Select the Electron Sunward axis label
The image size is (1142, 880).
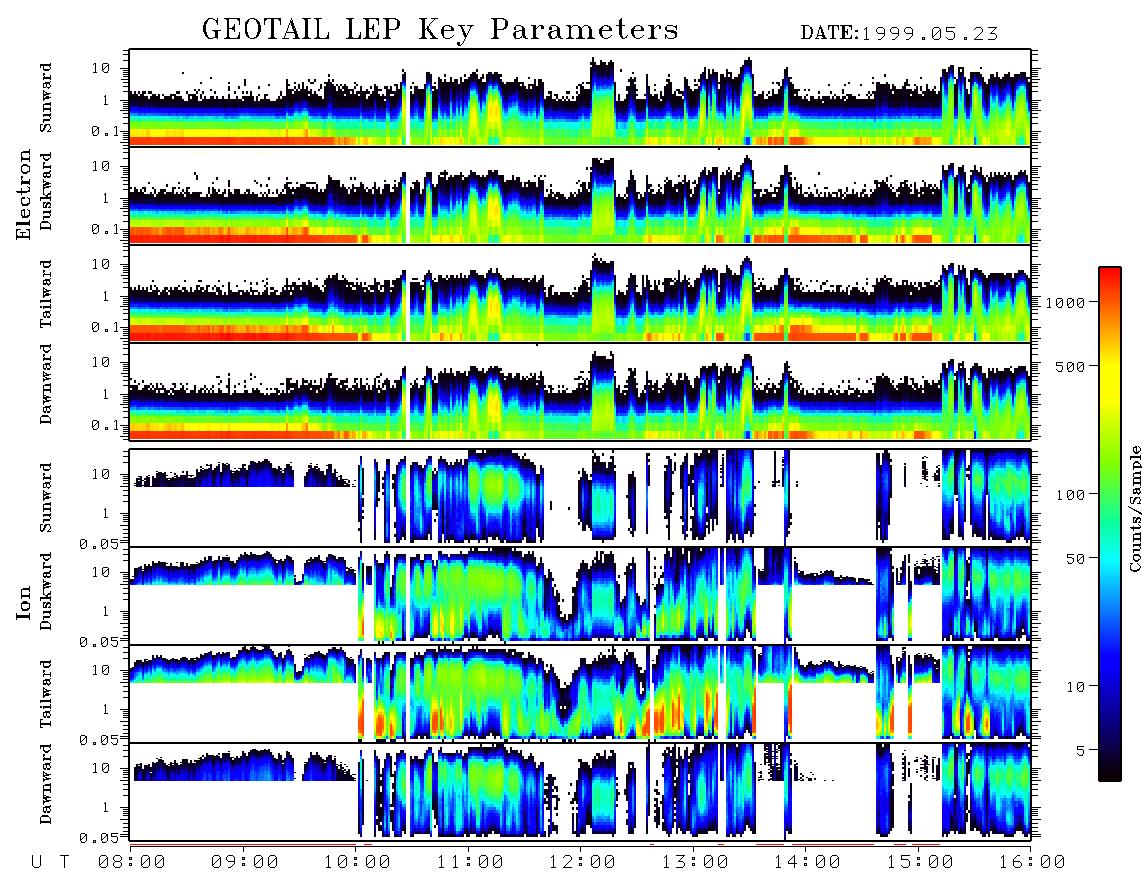[46, 98]
